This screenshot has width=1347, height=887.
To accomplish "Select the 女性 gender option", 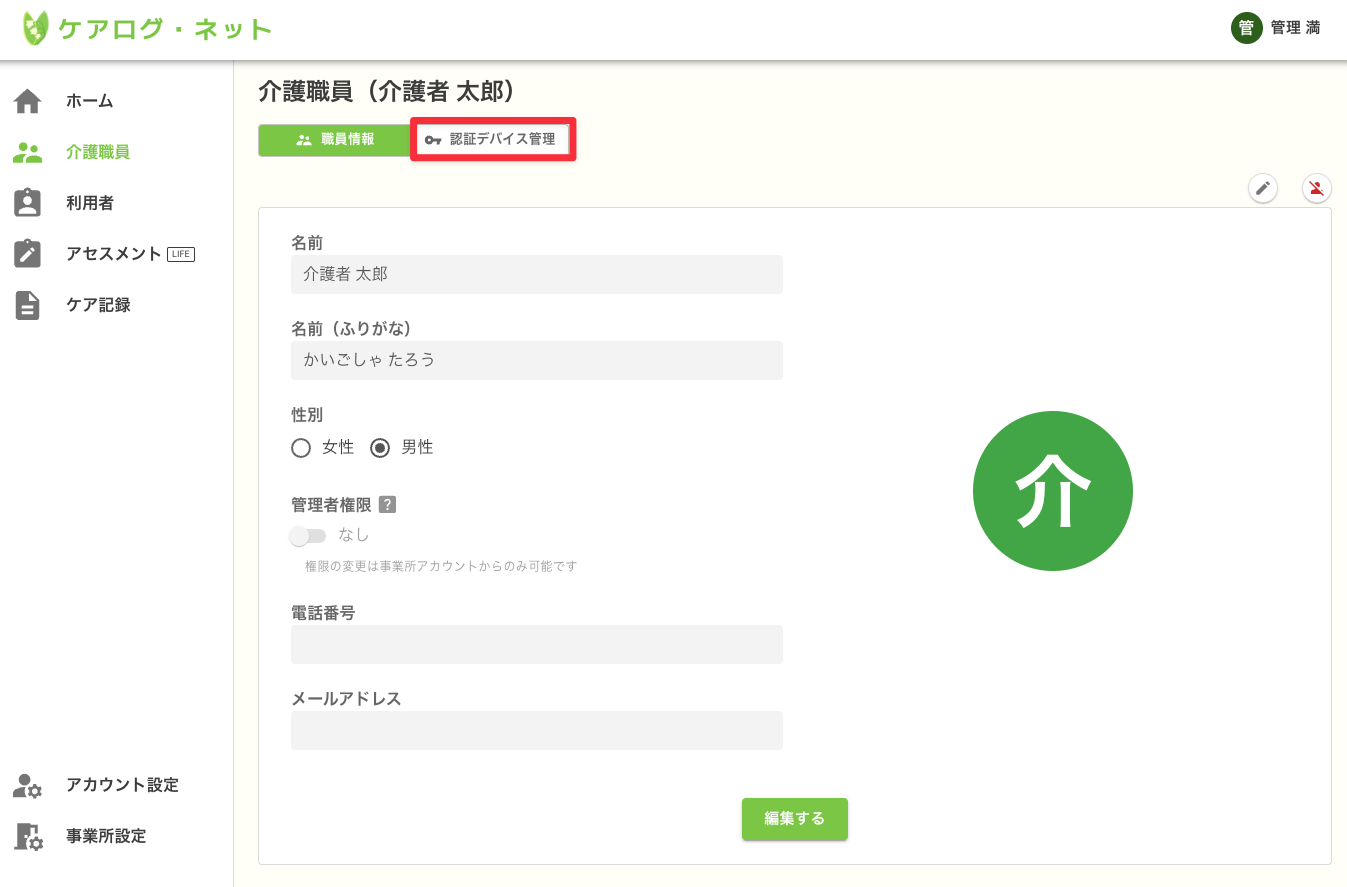I will pos(301,448).
